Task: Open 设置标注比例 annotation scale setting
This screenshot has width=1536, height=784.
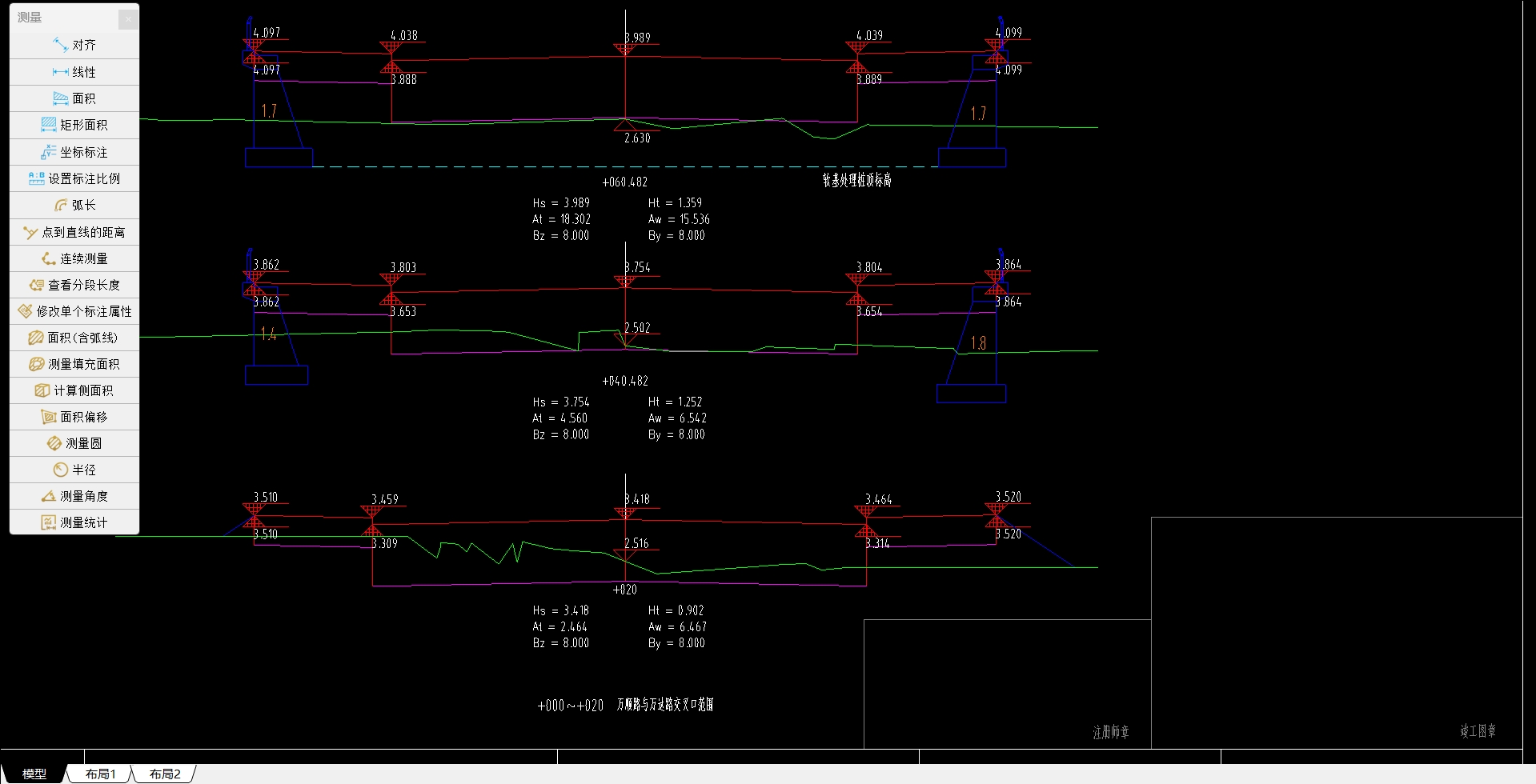Action: [74, 178]
